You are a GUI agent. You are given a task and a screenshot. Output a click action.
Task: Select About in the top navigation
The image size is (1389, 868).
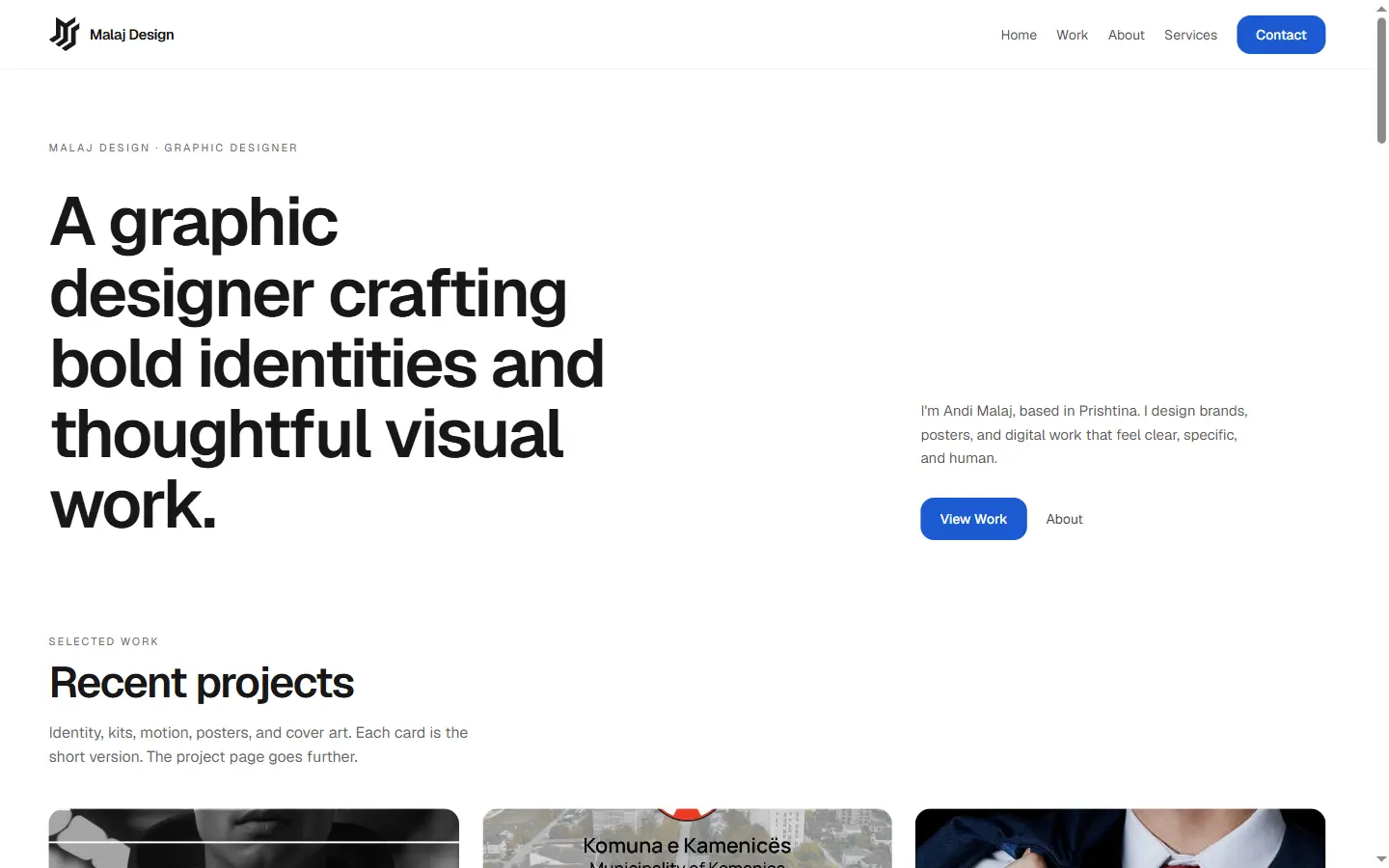tap(1126, 35)
